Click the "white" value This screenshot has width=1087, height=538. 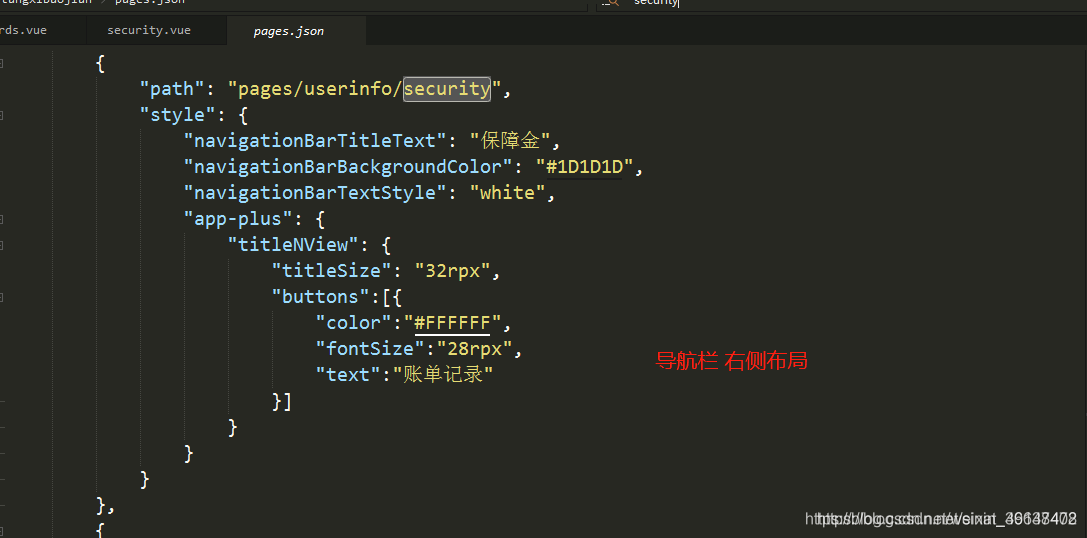tap(508, 193)
